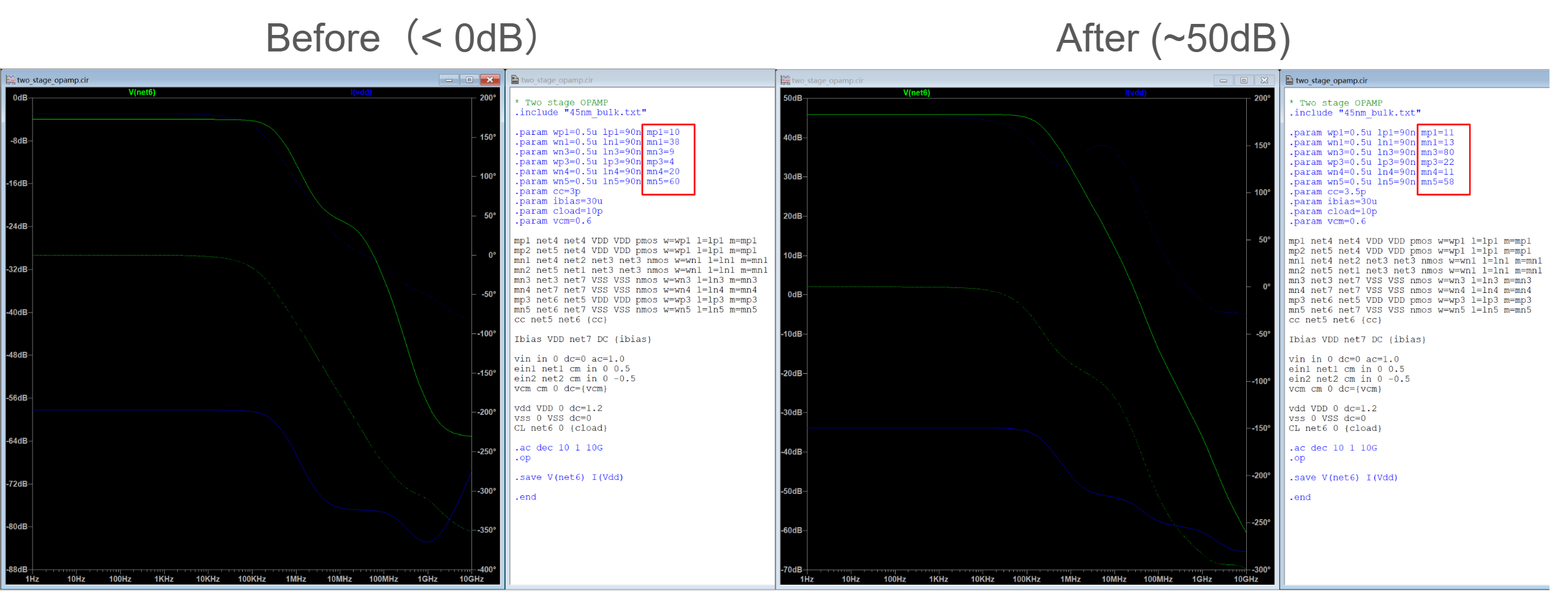This screenshot has height=600, width=1568.
Task: Select the blue I(vdd) trace label in the After plot
Action: point(1136,93)
